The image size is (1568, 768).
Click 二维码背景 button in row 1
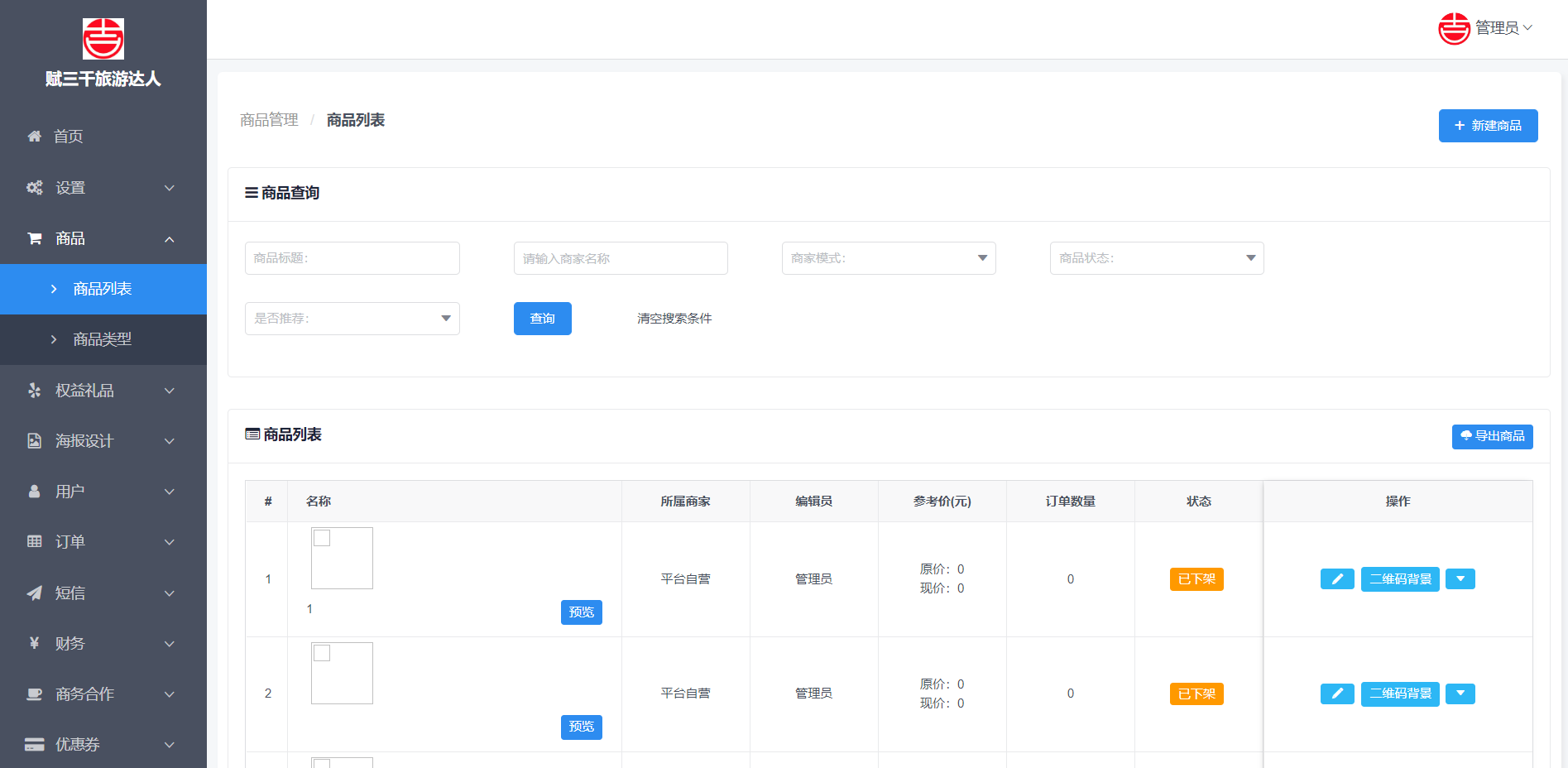pyautogui.click(x=1400, y=579)
